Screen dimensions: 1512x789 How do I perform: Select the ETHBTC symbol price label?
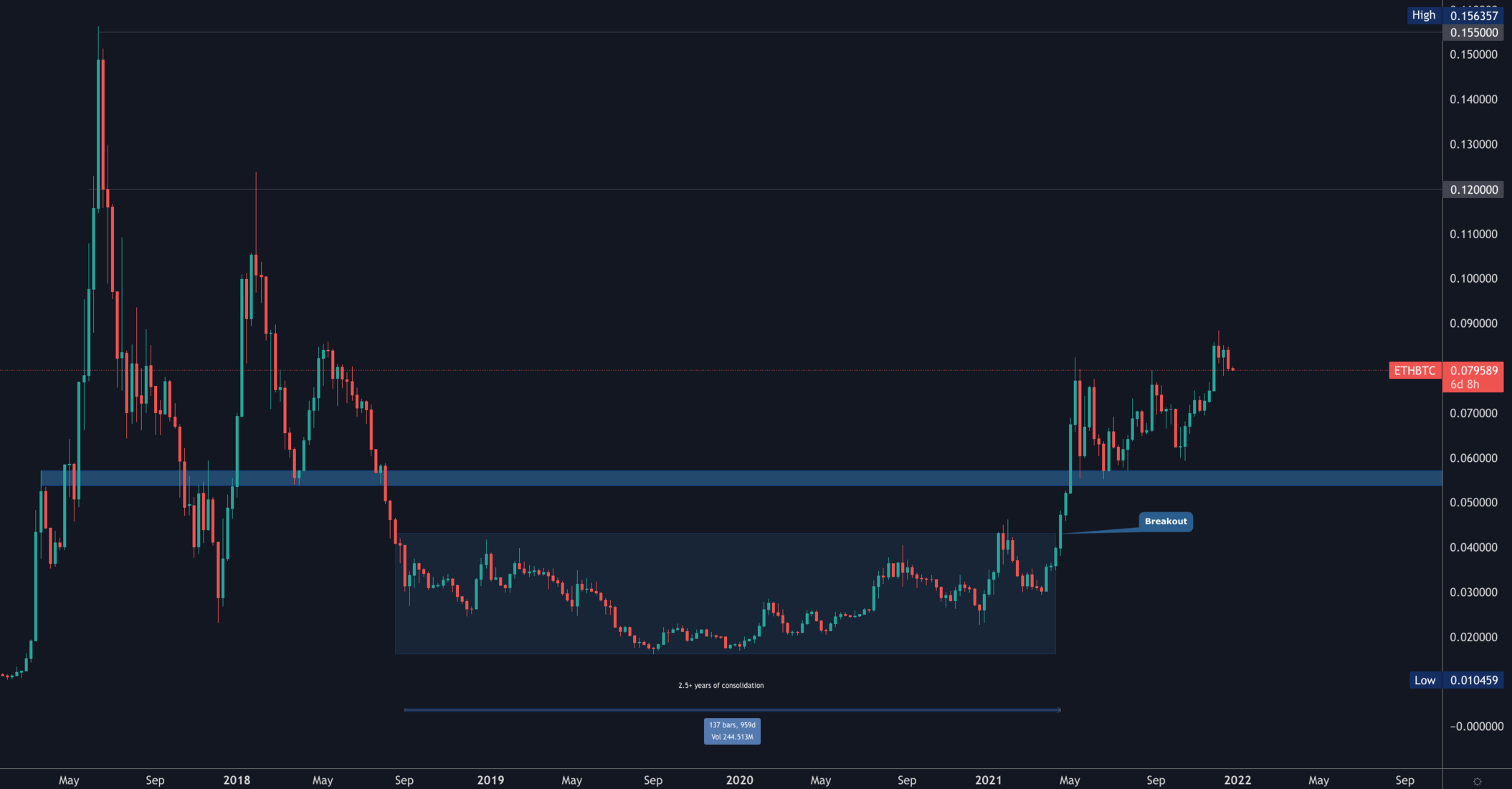tap(1414, 371)
